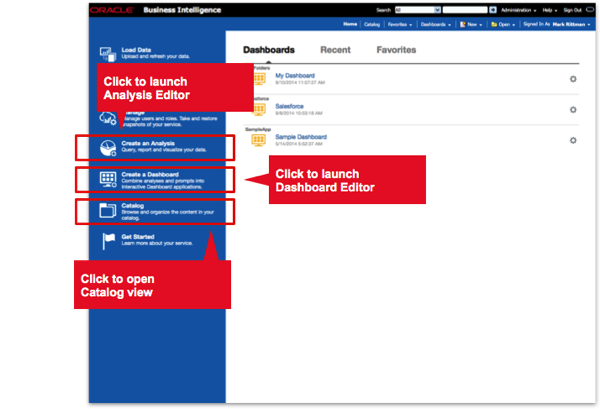This screenshot has width=600, height=409.
Task: Expand the Open dropdown menu
Action: point(503,24)
